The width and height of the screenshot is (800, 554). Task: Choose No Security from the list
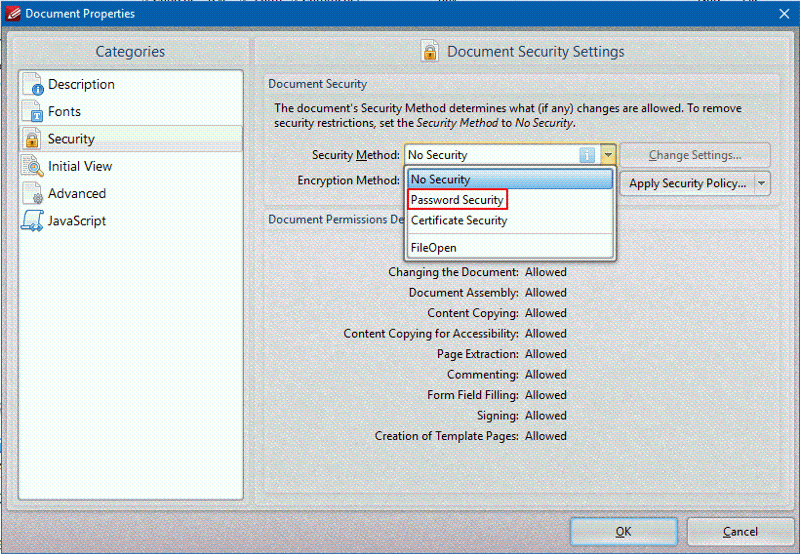point(510,180)
